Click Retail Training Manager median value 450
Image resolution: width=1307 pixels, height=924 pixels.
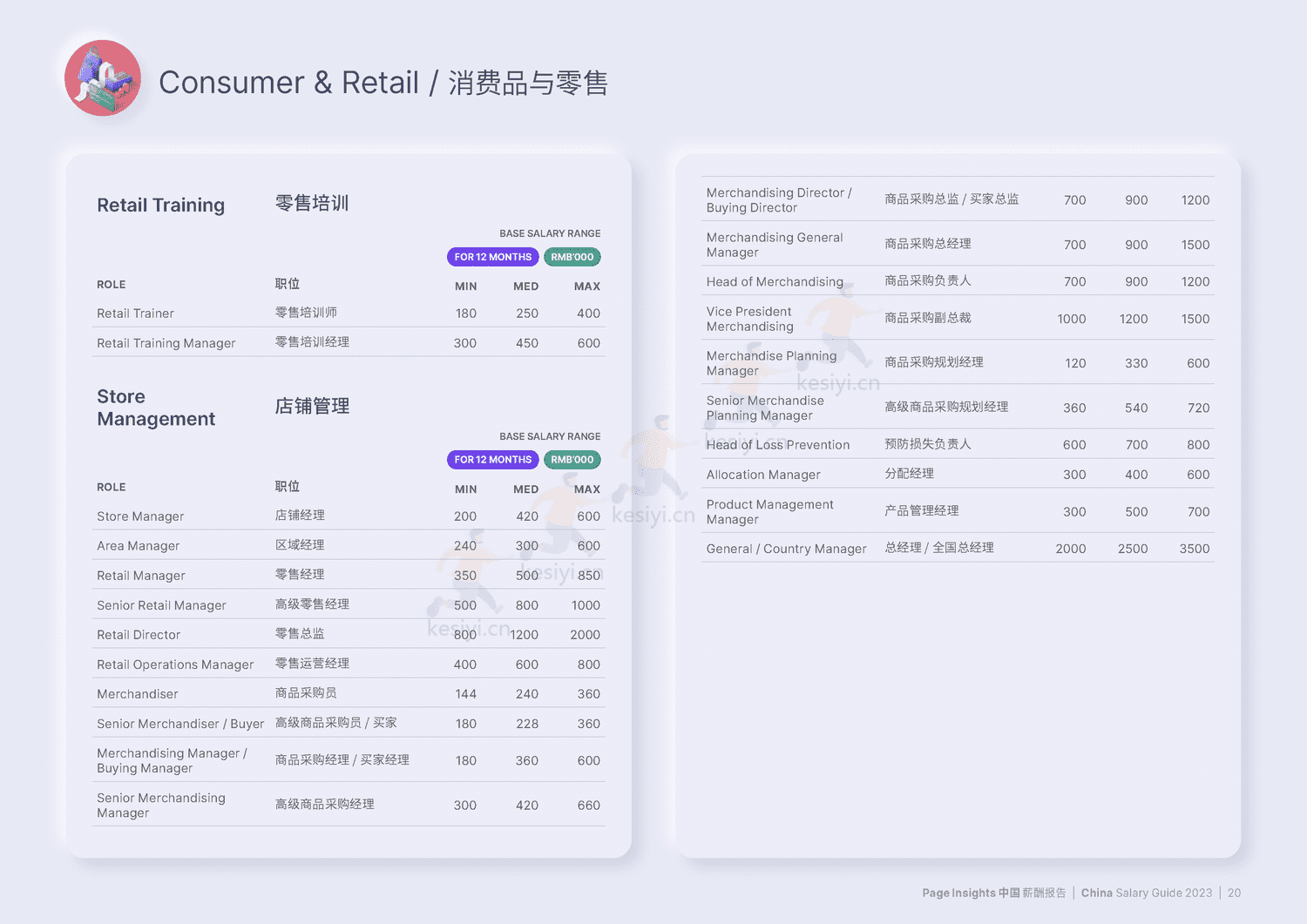click(527, 343)
